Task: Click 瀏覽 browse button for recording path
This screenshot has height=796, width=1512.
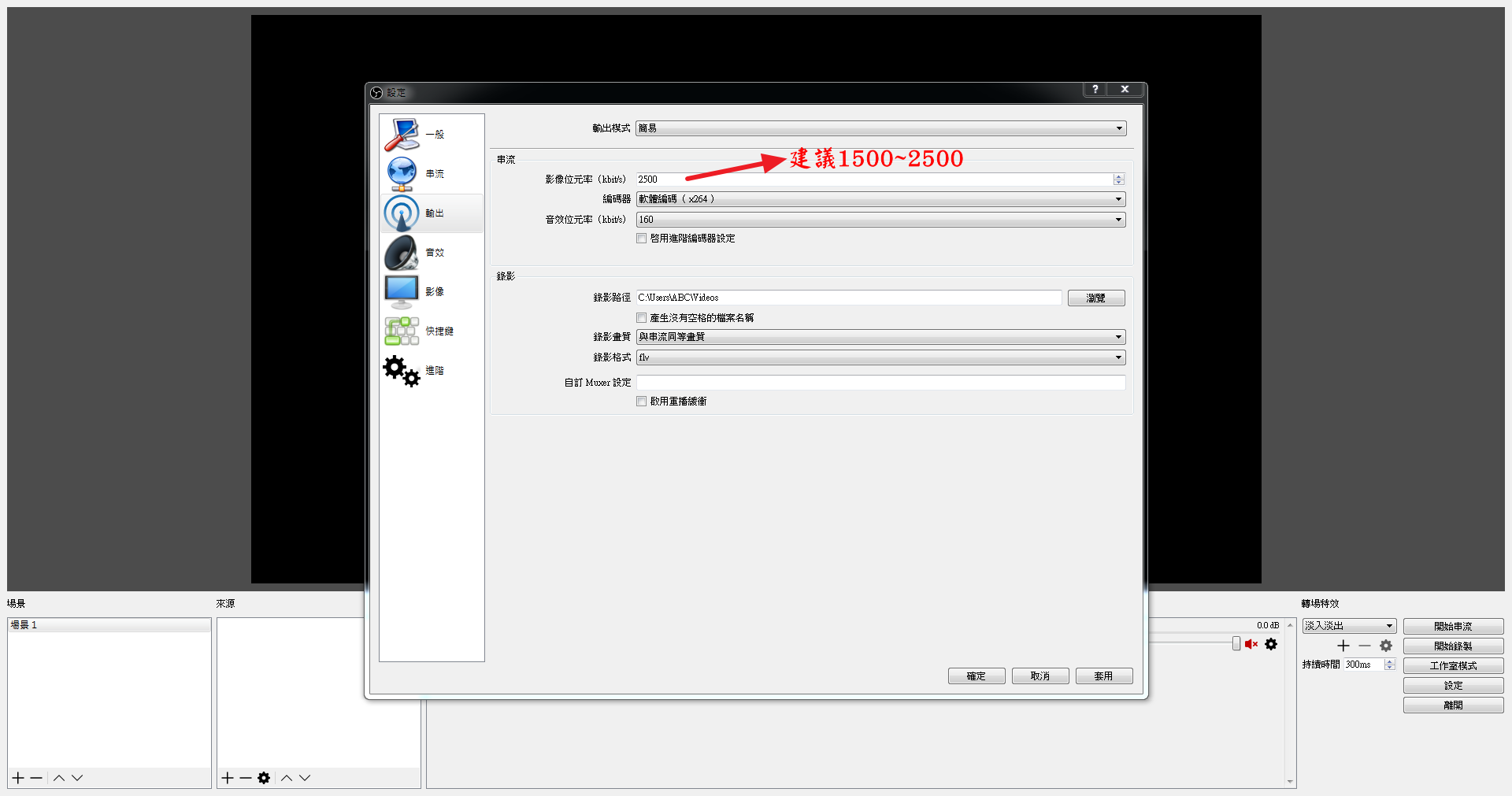Action: pyautogui.click(x=1096, y=298)
